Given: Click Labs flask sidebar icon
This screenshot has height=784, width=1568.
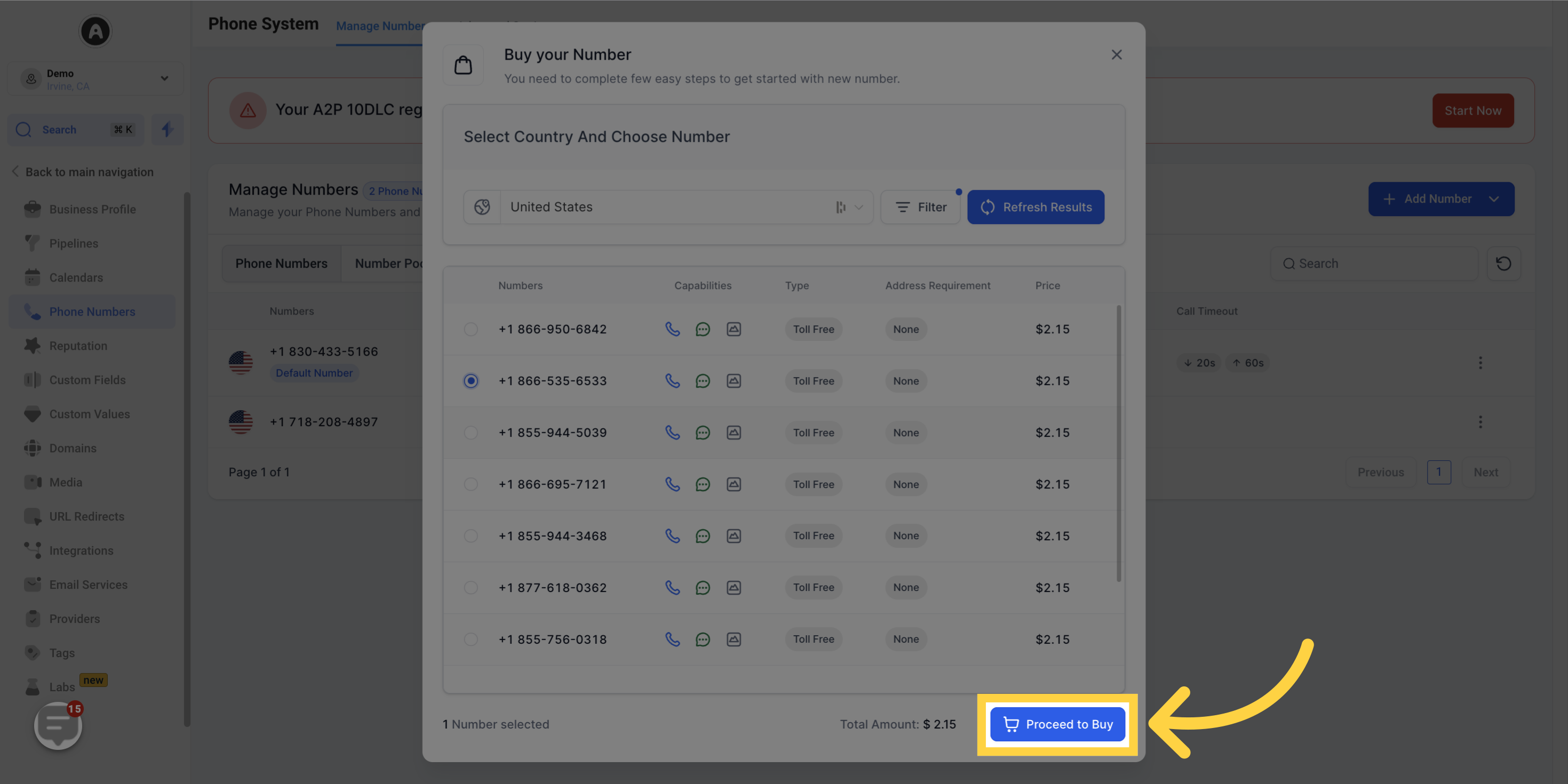Looking at the screenshot, I should [32, 686].
